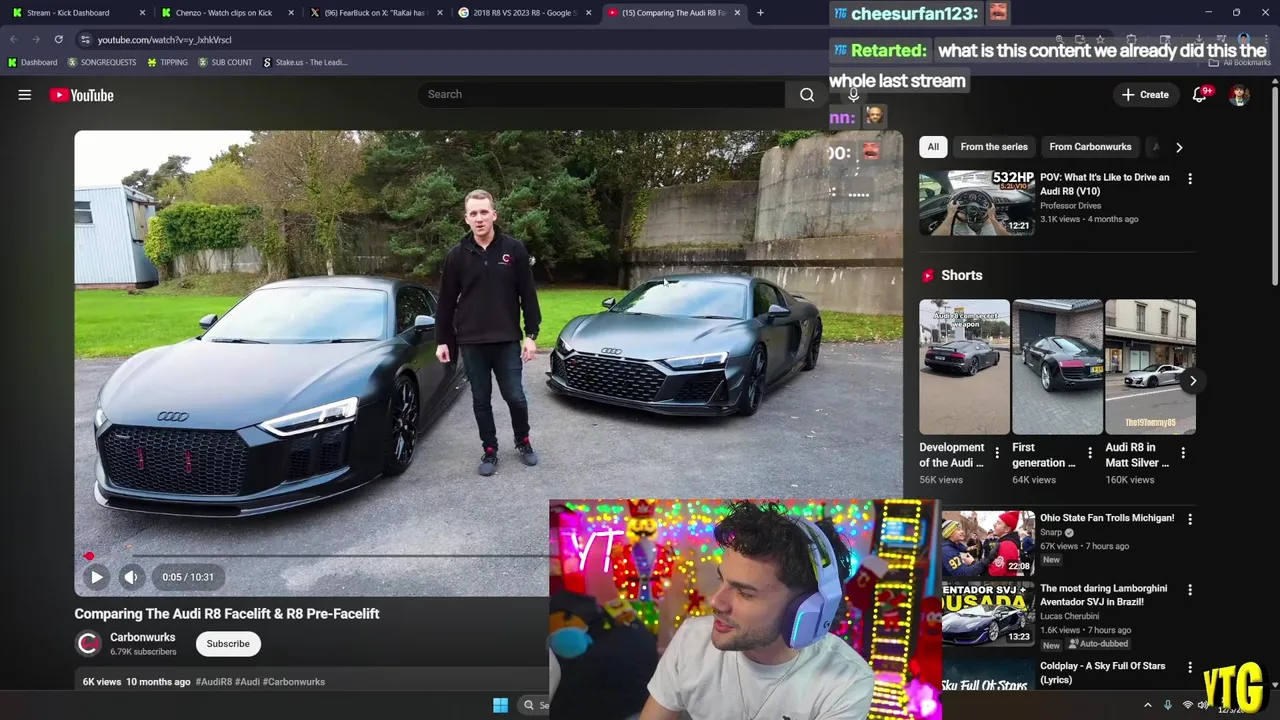Open account avatar menu
This screenshot has width=1280, height=720.
1239,95
